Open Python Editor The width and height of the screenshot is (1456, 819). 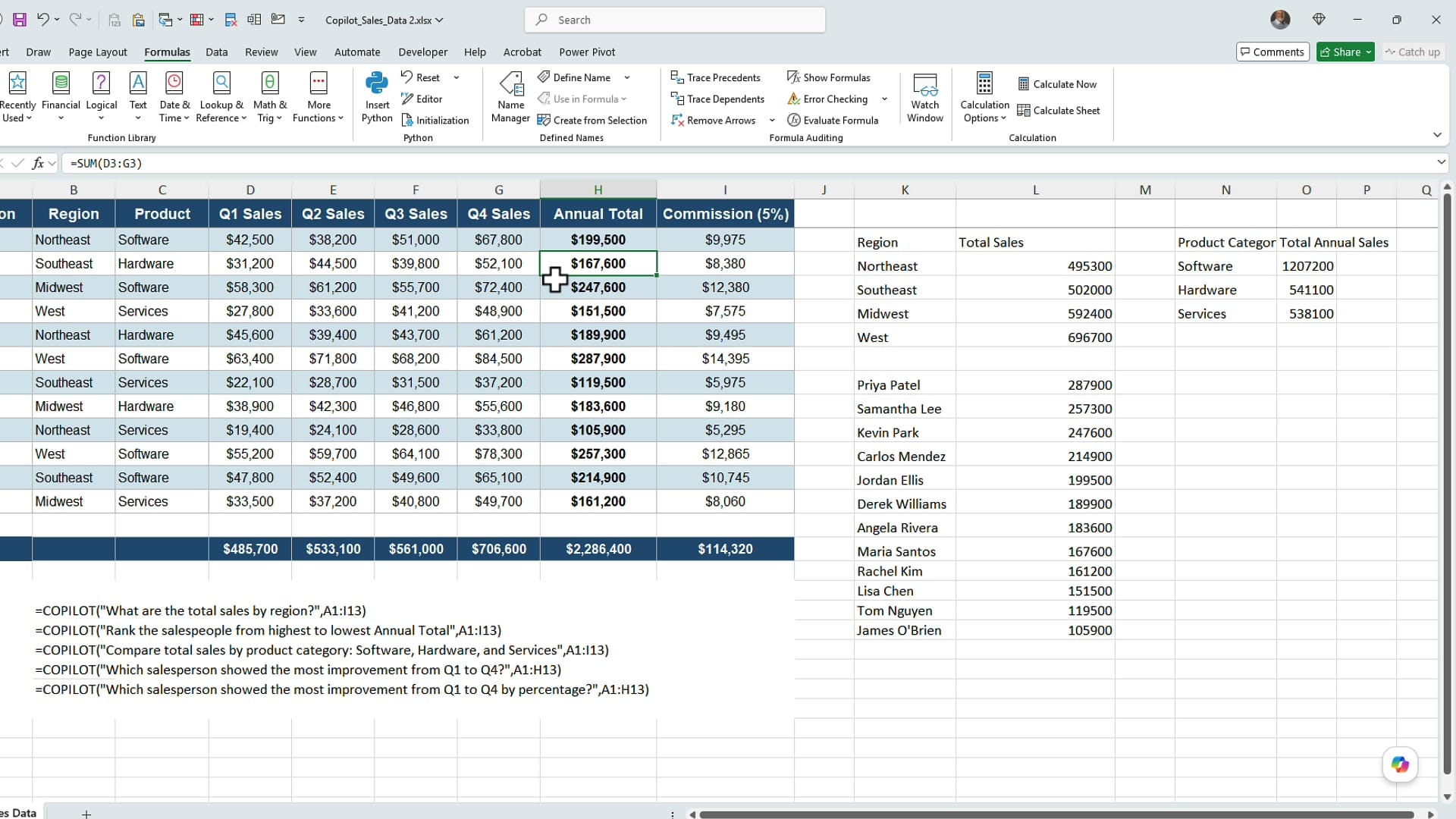click(422, 99)
